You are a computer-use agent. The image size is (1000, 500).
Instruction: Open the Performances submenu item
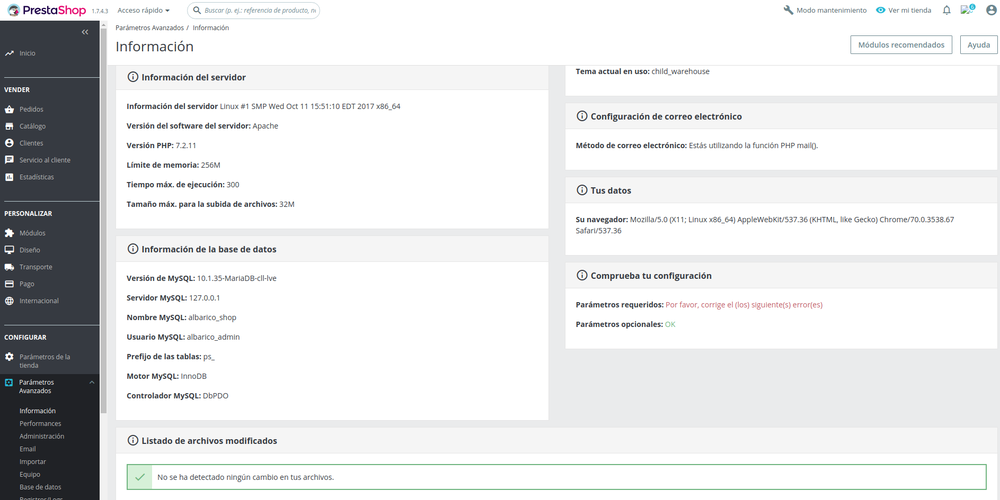[x=40, y=424]
